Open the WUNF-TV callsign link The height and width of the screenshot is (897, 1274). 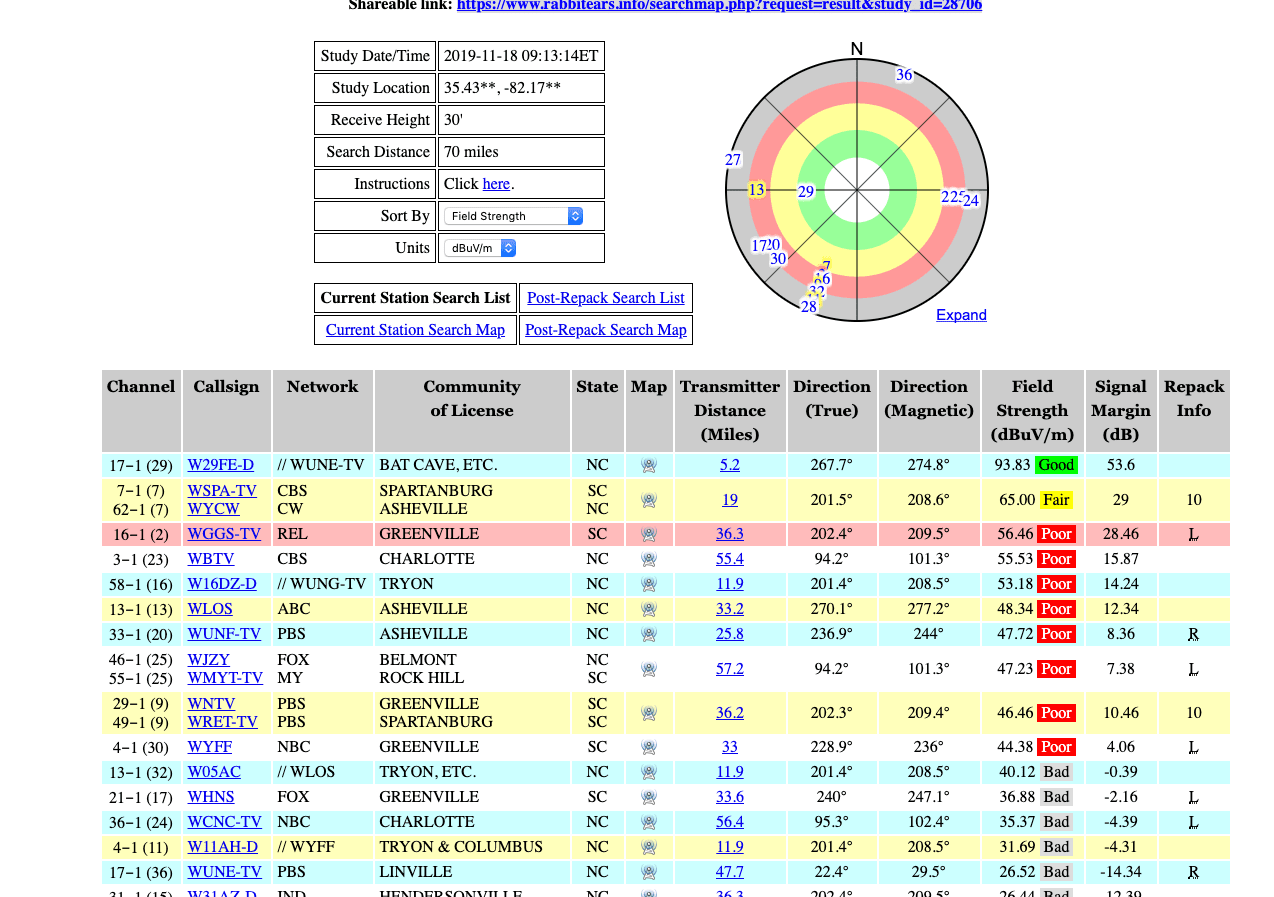point(224,634)
